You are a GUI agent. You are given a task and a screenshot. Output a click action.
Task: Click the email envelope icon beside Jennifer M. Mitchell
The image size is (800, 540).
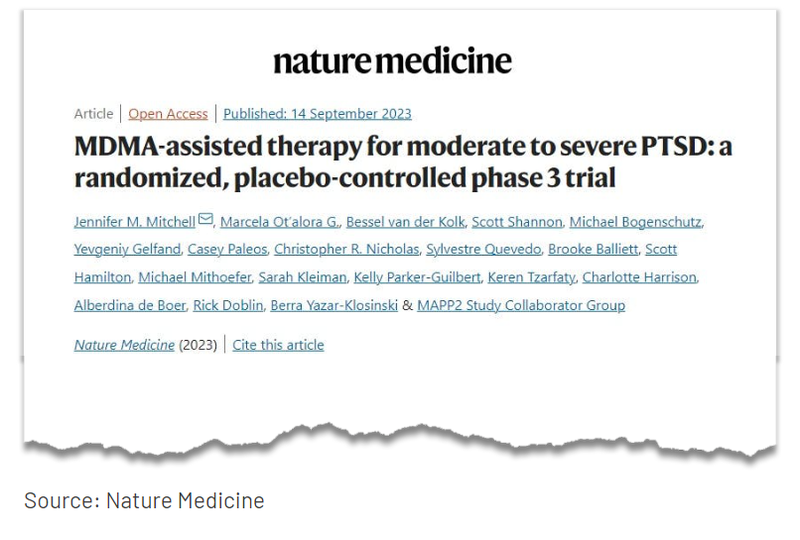[206, 219]
